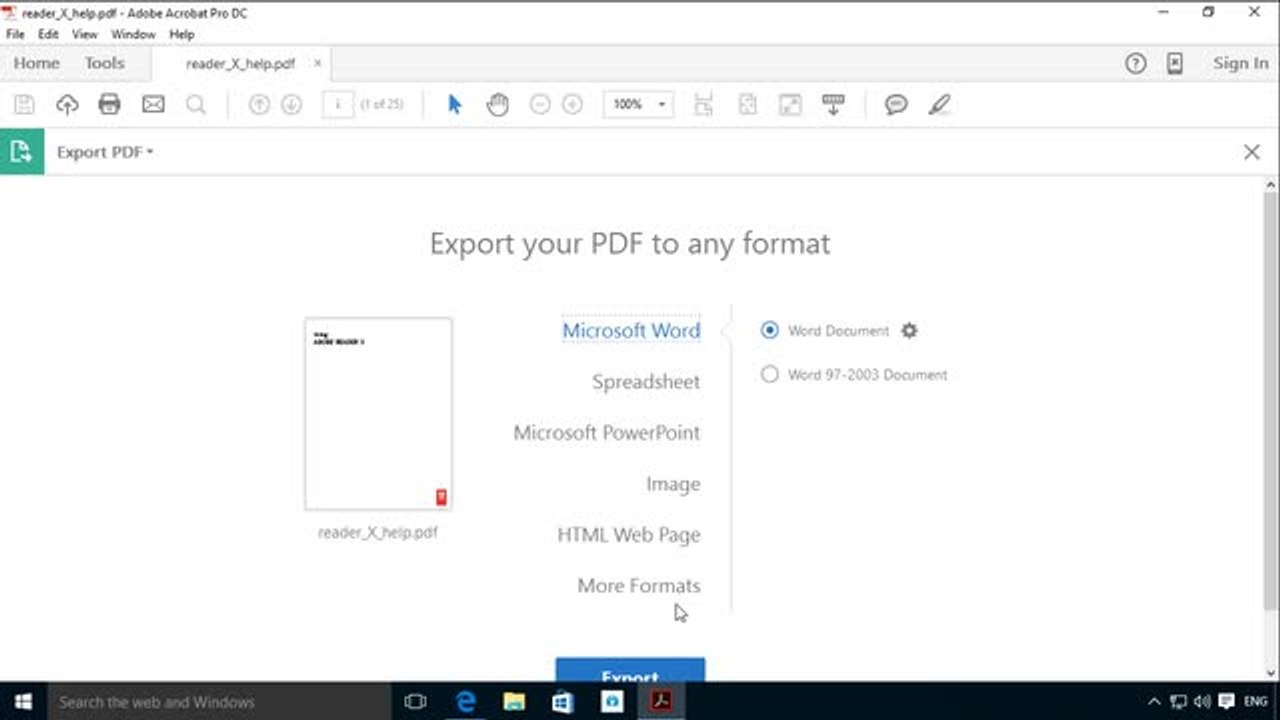The width and height of the screenshot is (1280, 720).
Task: Select Microsoft Word export format
Action: tap(631, 330)
